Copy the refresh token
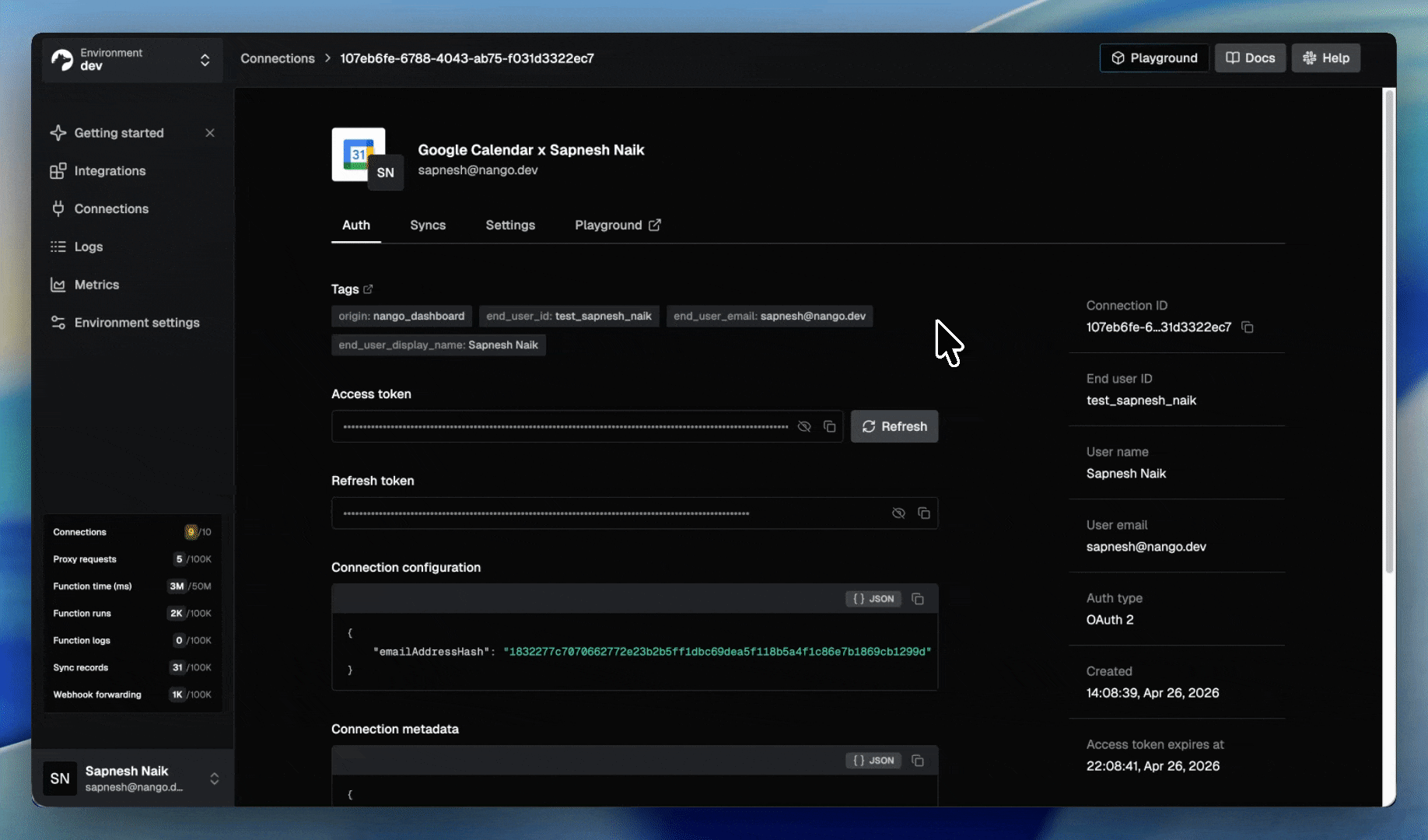This screenshot has height=840, width=1428. [x=924, y=513]
